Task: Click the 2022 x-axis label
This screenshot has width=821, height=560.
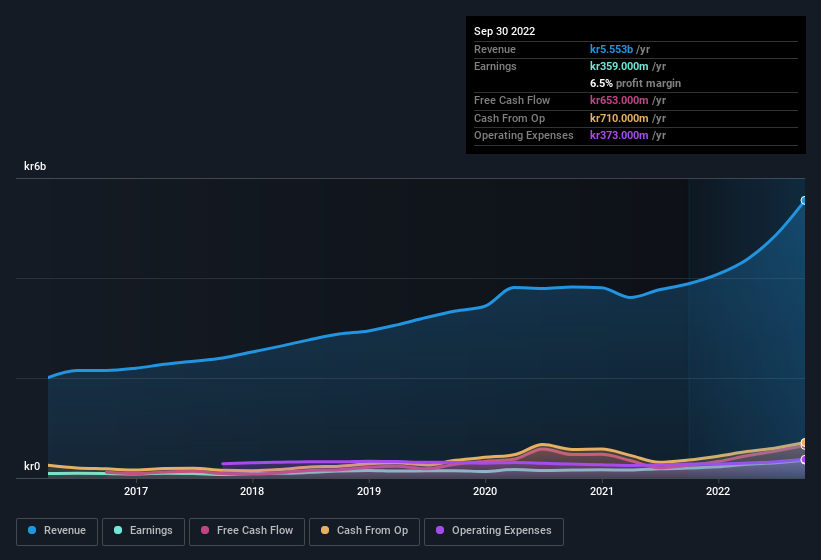Action: tap(718, 491)
